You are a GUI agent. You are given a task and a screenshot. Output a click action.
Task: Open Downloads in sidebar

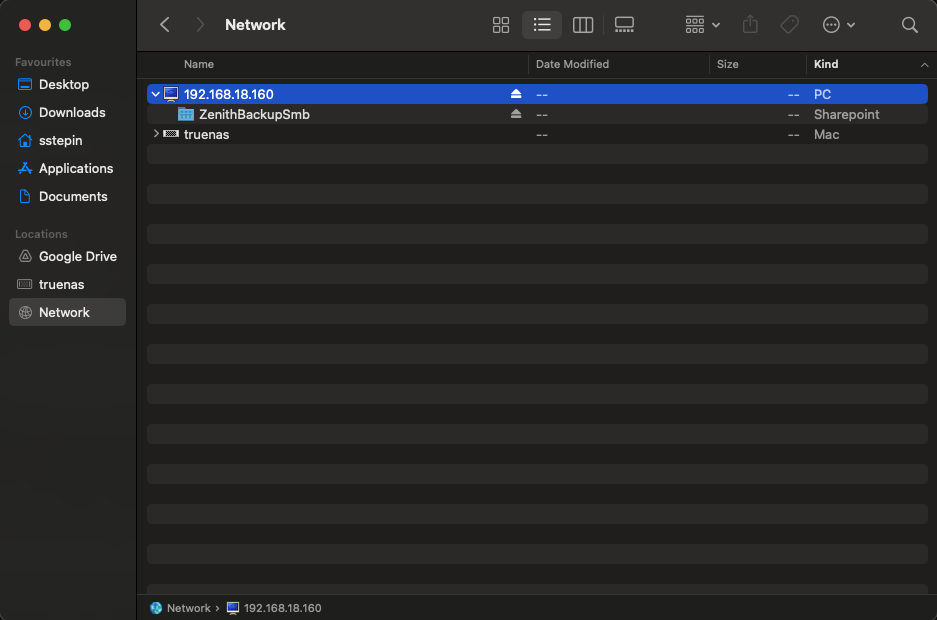(71, 112)
